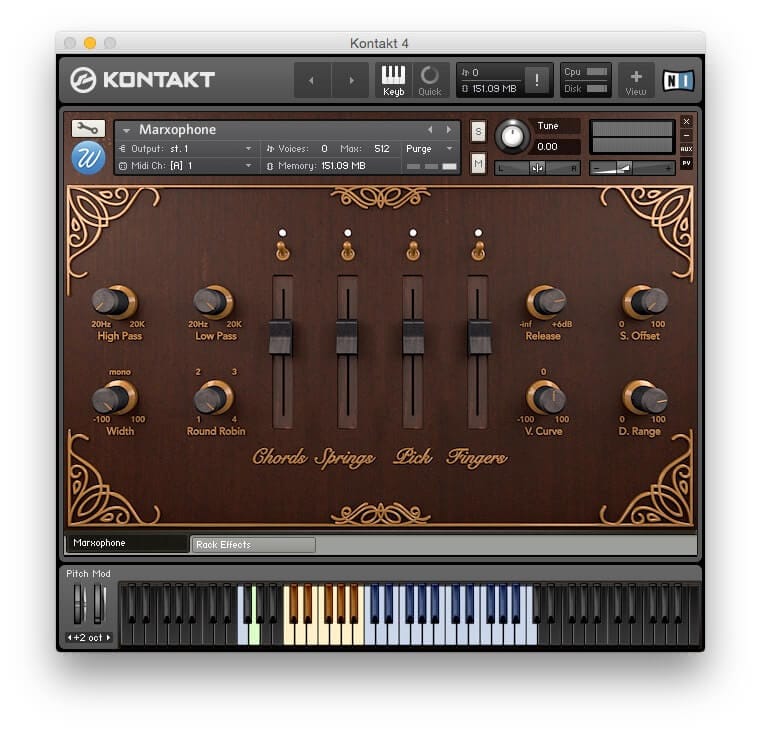Flip the Chords toggle switch
This screenshot has width=761, height=732.
[x=282, y=250]
